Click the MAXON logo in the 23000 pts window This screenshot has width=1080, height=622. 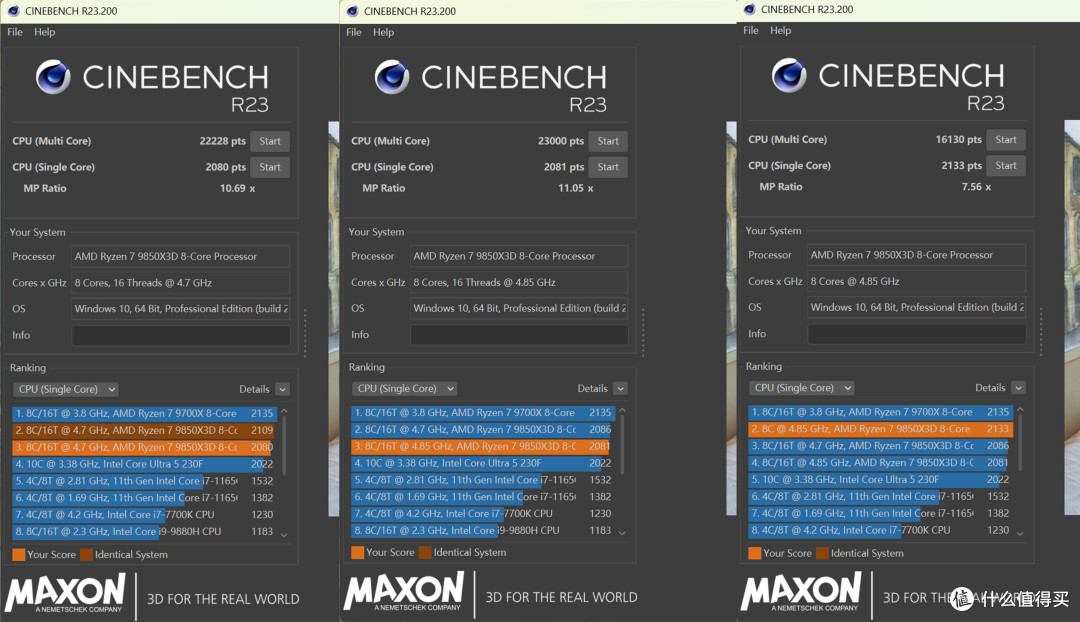click(404, 592)
